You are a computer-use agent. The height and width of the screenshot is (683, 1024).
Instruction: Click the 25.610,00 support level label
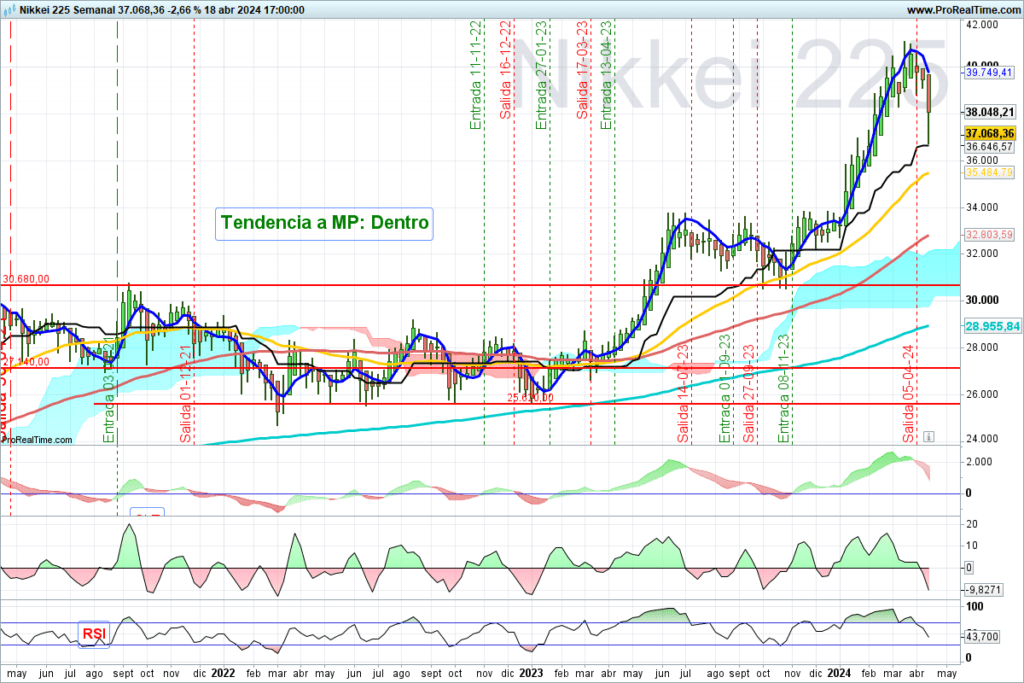530,397
